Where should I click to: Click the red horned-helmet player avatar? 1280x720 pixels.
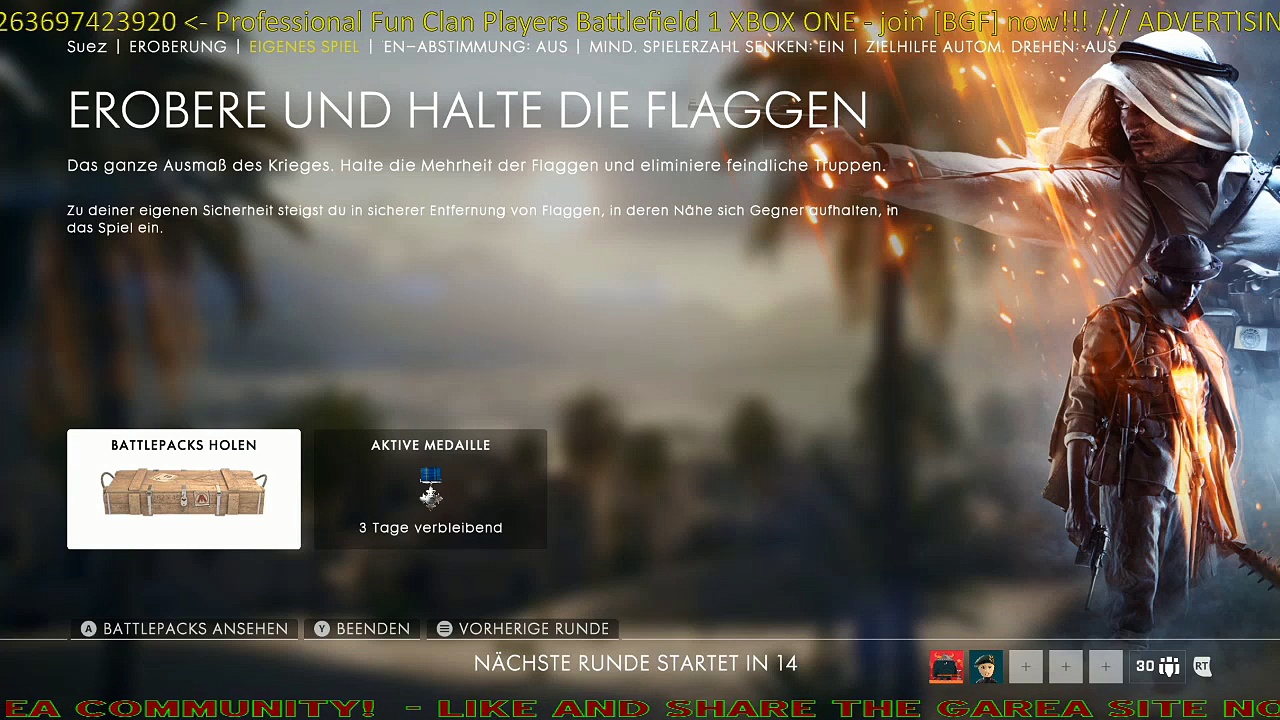(946, 666)
